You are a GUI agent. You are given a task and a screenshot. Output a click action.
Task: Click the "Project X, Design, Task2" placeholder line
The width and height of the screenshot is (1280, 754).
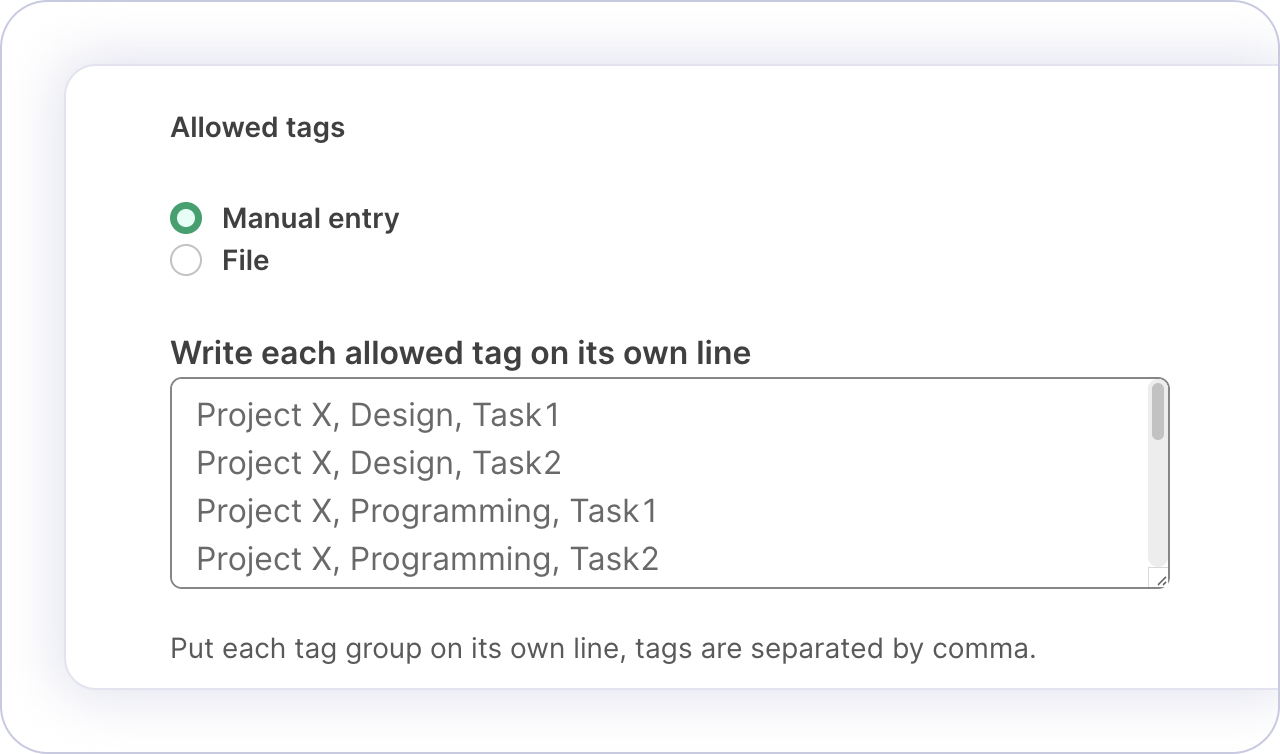pyautogui.click(x=378, y=463)
